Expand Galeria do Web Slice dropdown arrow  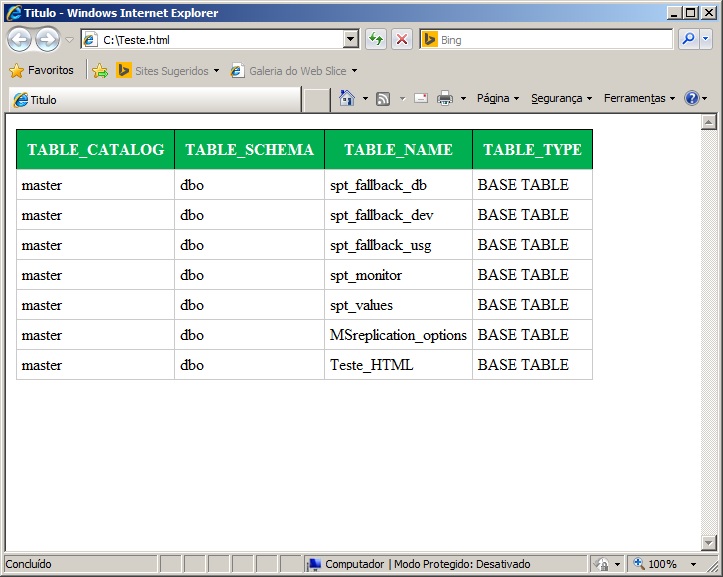(354, 71)
